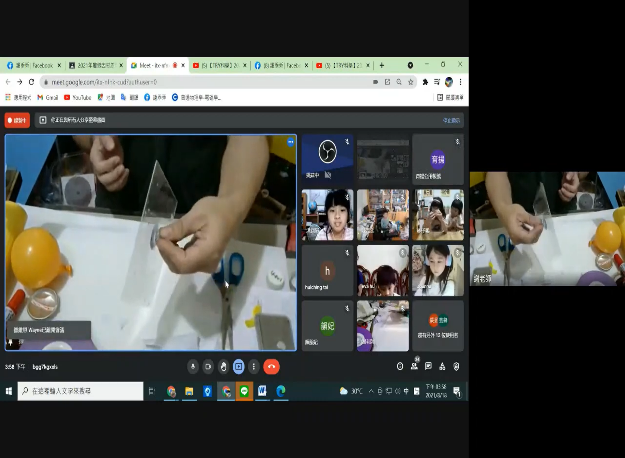Viewport: 625px width, 458px height.
Task: Open the in-call chat panel
Action: (x=428, y=366)
